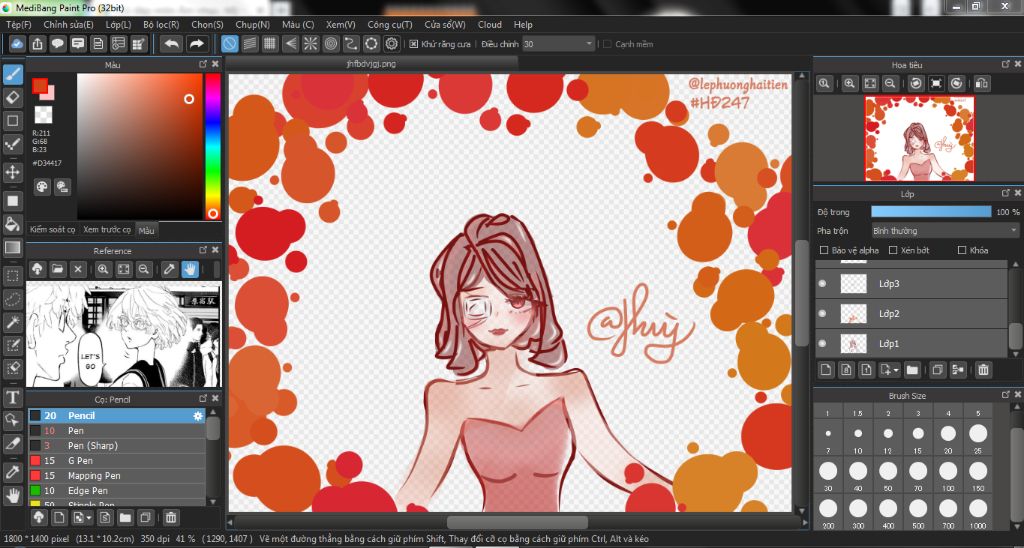Screen dimensions: 1024x548
Task: Check Bảo vệ alpha option
Action: [x=824, y=250]
